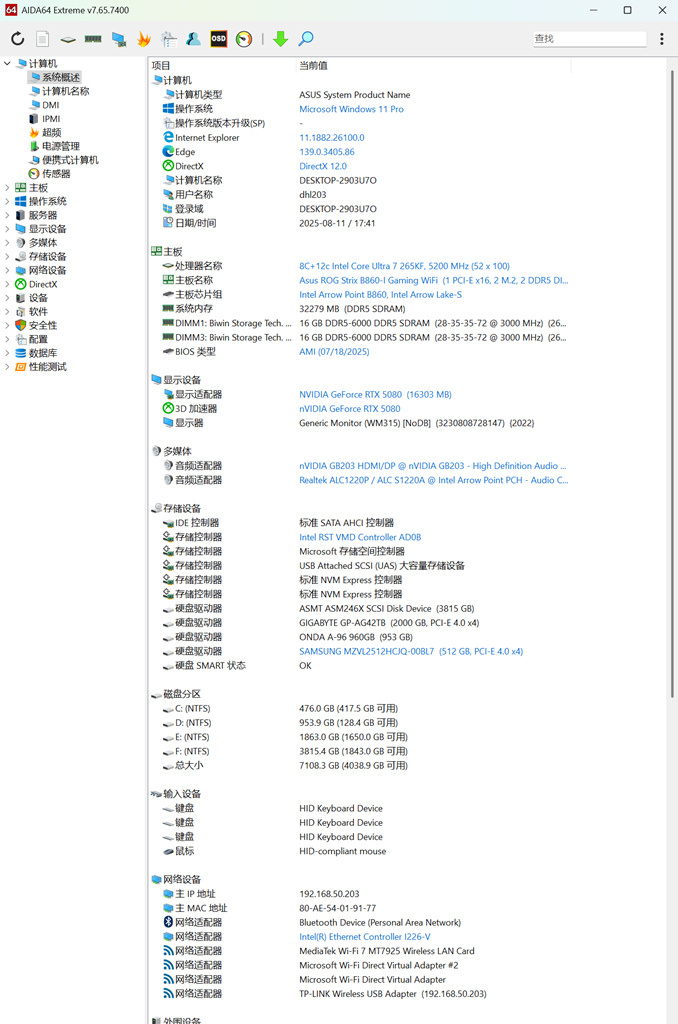Open the SAMSUNG MZVL2512HCJQ drive link
The image size is (678, 1024).
coord(411,651)
